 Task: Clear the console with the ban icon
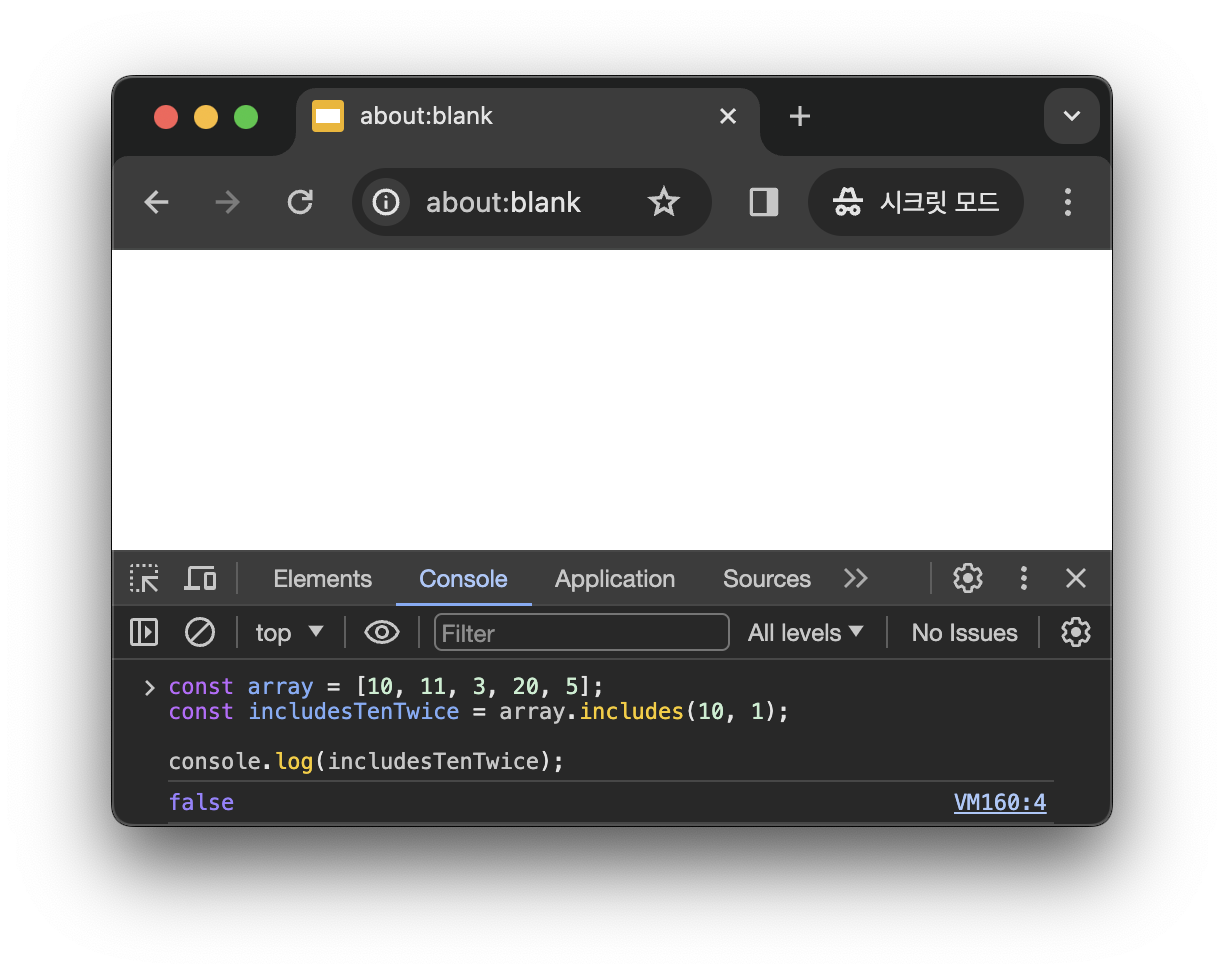pos(200,632)
